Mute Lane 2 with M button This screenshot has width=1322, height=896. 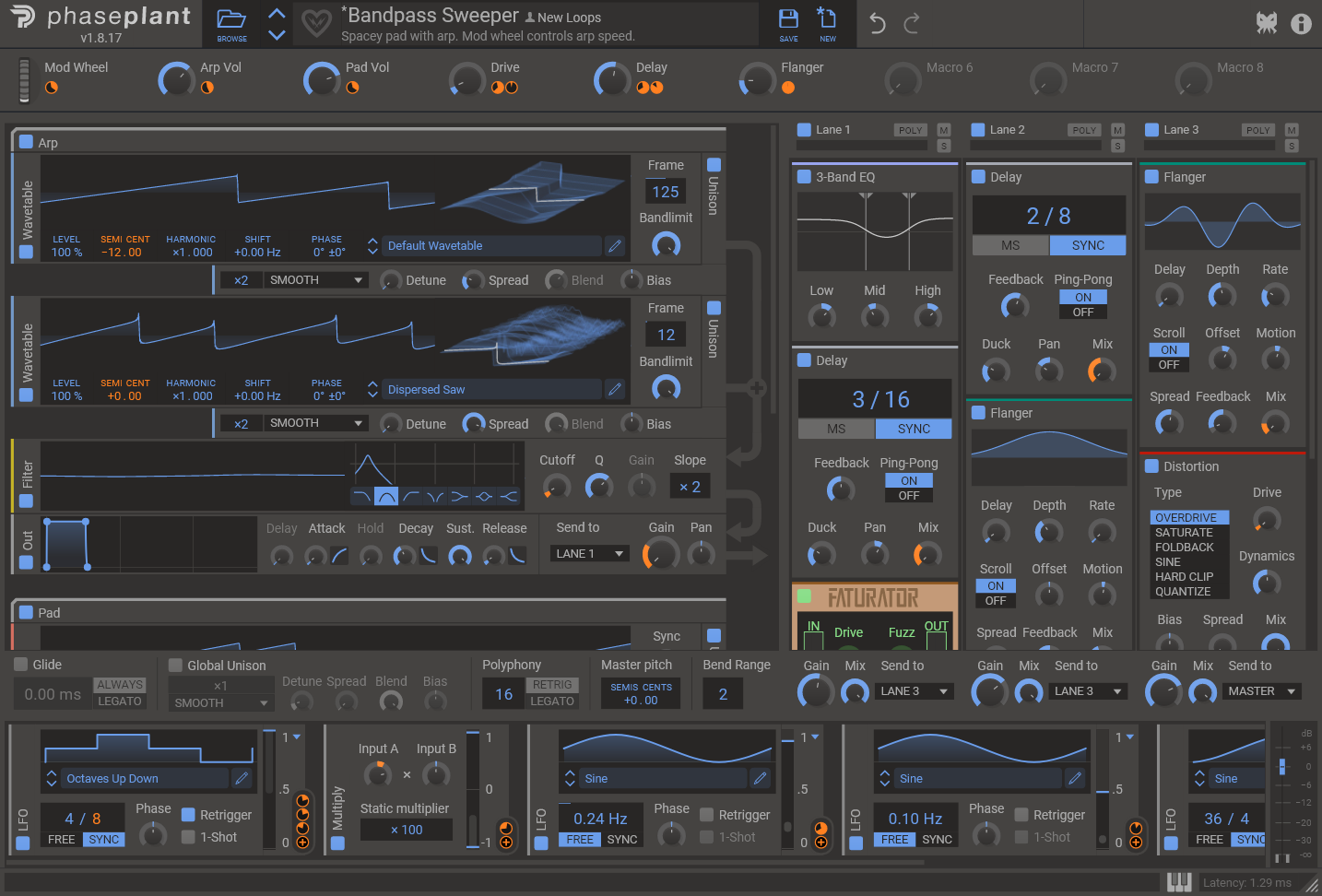[1117, 130]
